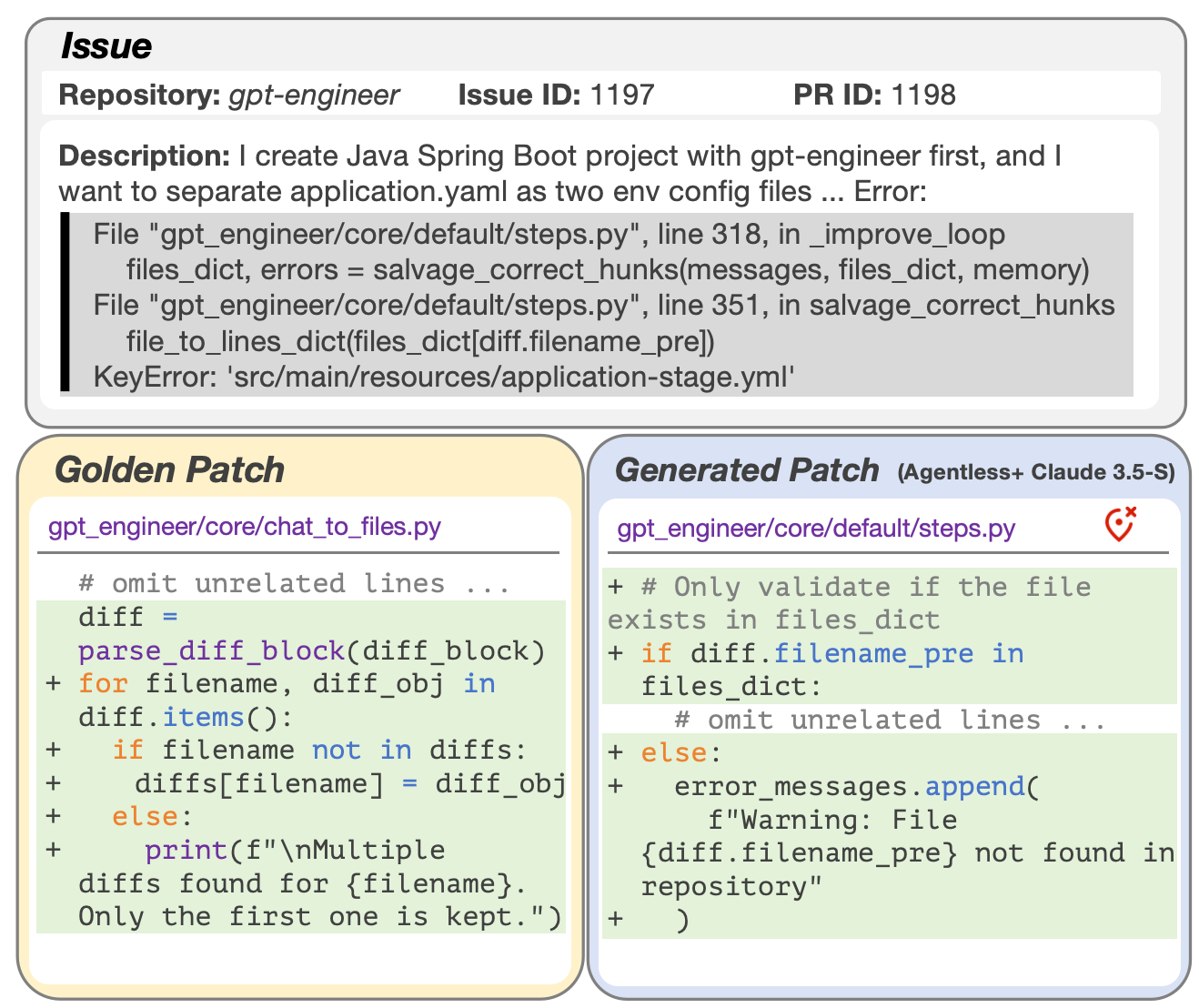This screenshot has height=1008, width=1199.
Task: Click the '# Only validate if the file' comment
Action: tap(850, 587)
